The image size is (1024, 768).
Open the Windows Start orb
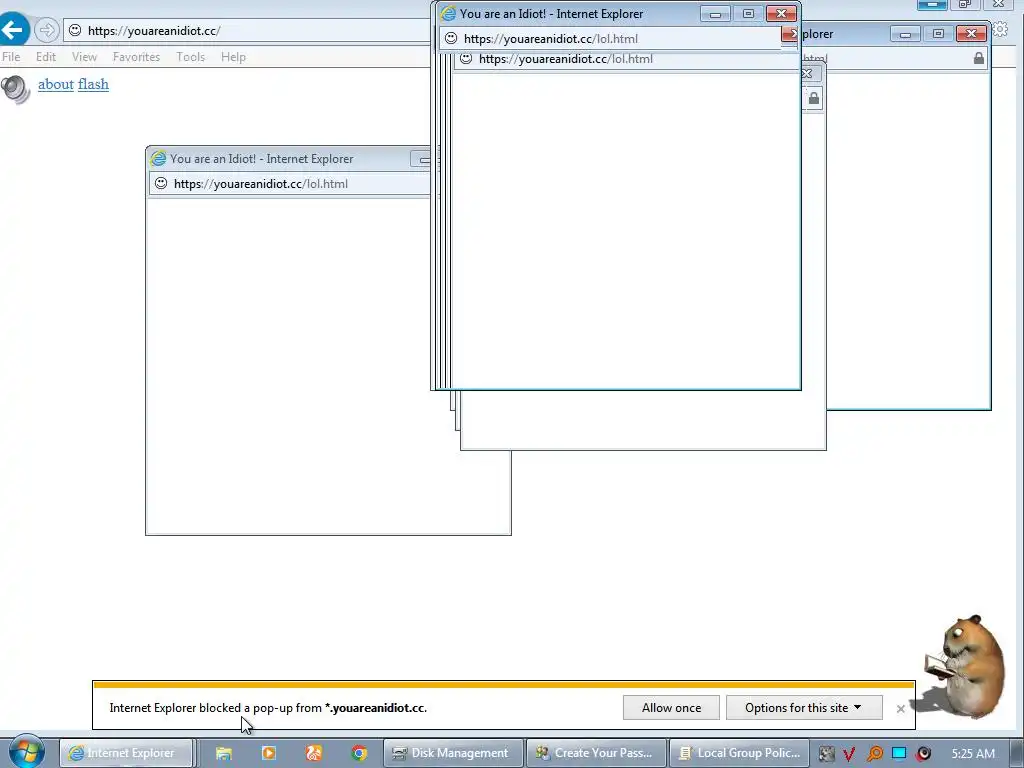click(27, 751)
